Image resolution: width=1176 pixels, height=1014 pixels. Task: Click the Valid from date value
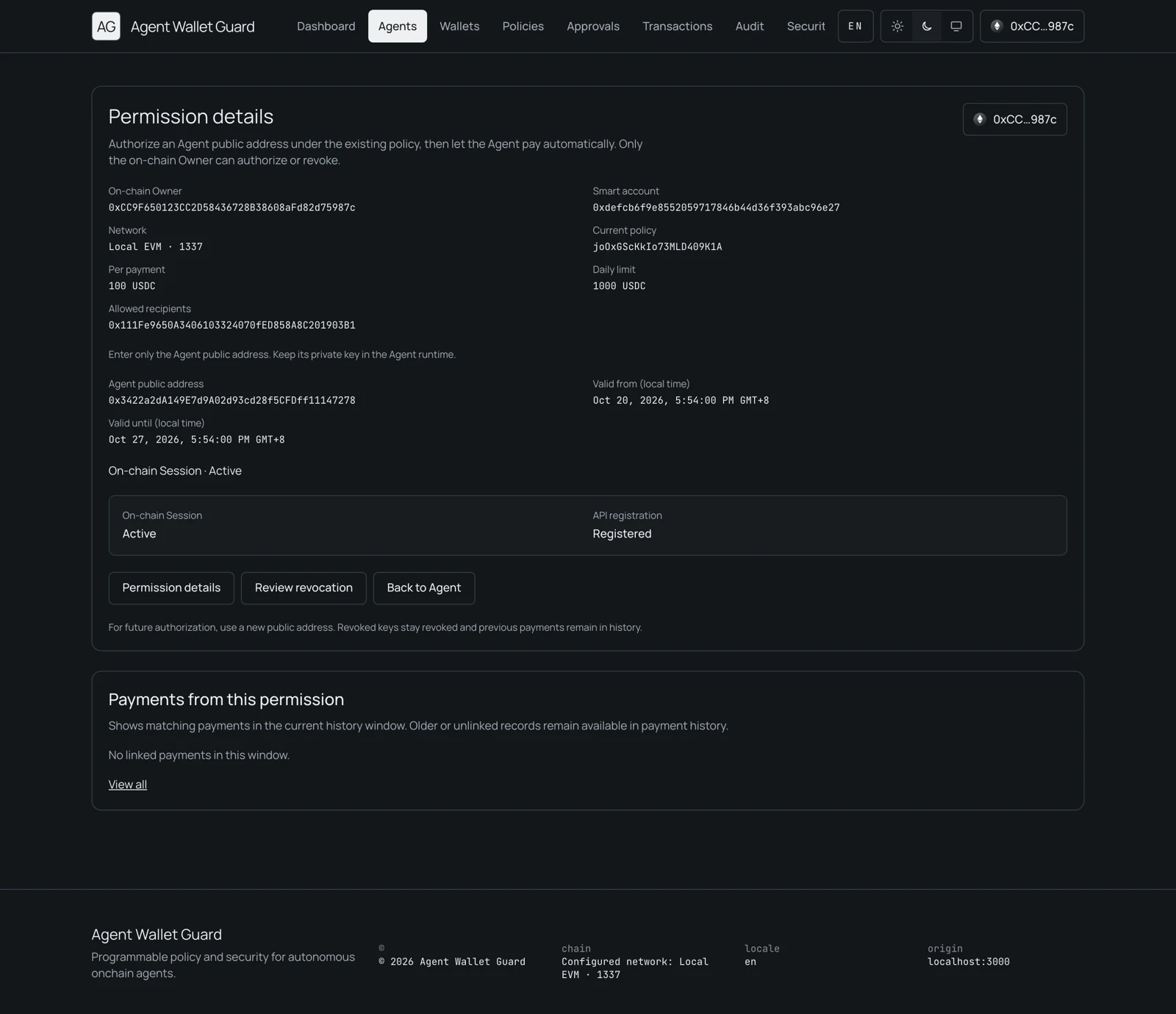(x=681, y=401)
